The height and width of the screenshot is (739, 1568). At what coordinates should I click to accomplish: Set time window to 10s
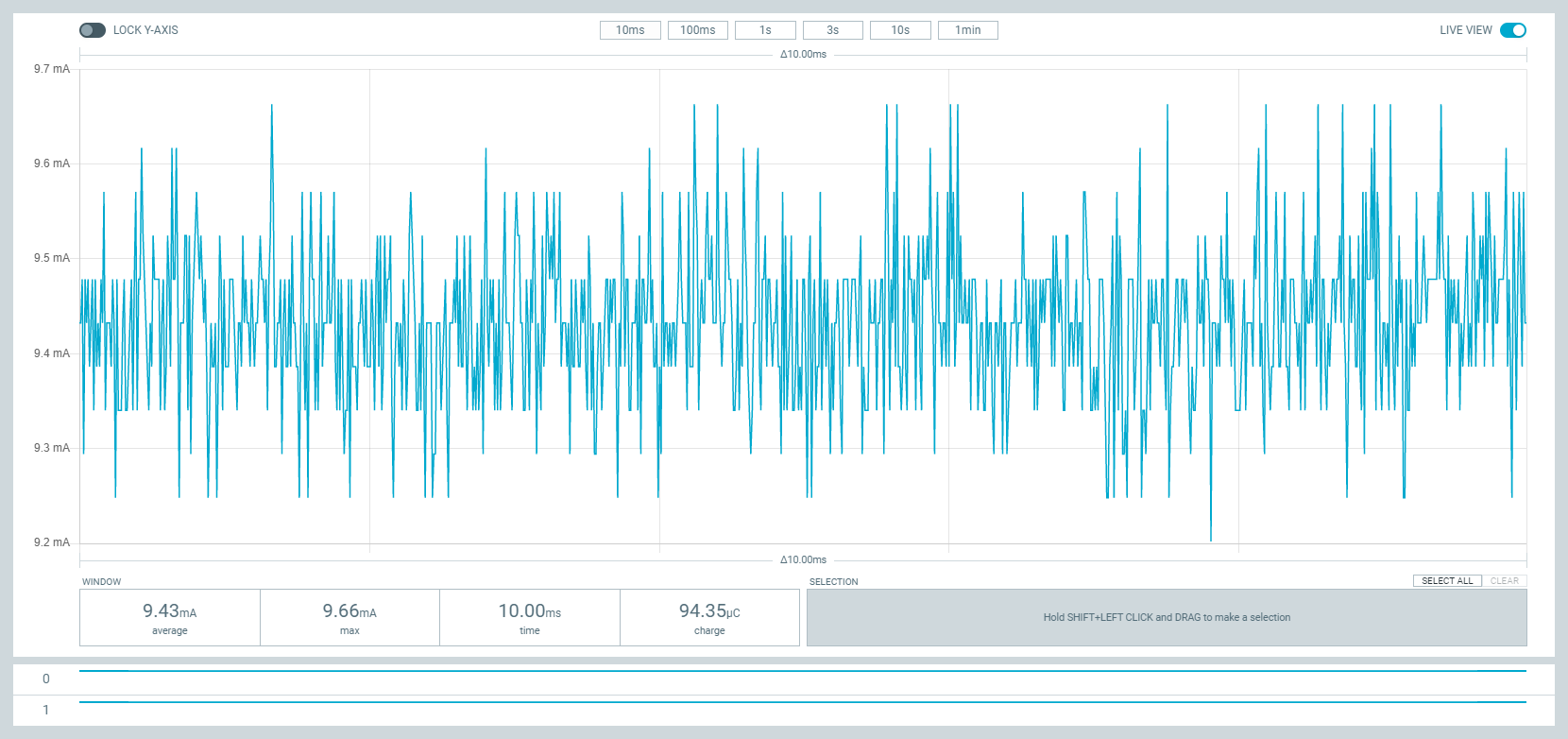(900, 30)
